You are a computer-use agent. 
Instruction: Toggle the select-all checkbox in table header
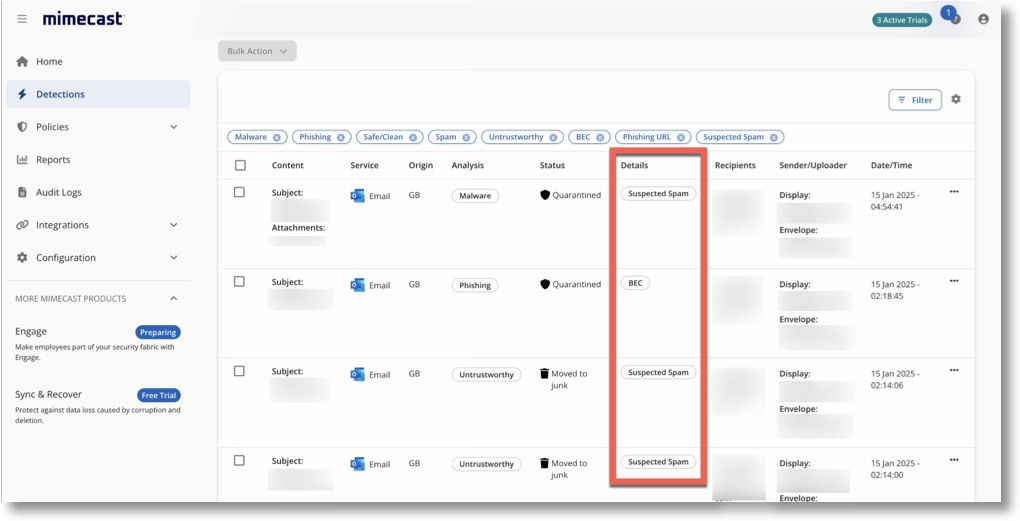click(240, 165)
